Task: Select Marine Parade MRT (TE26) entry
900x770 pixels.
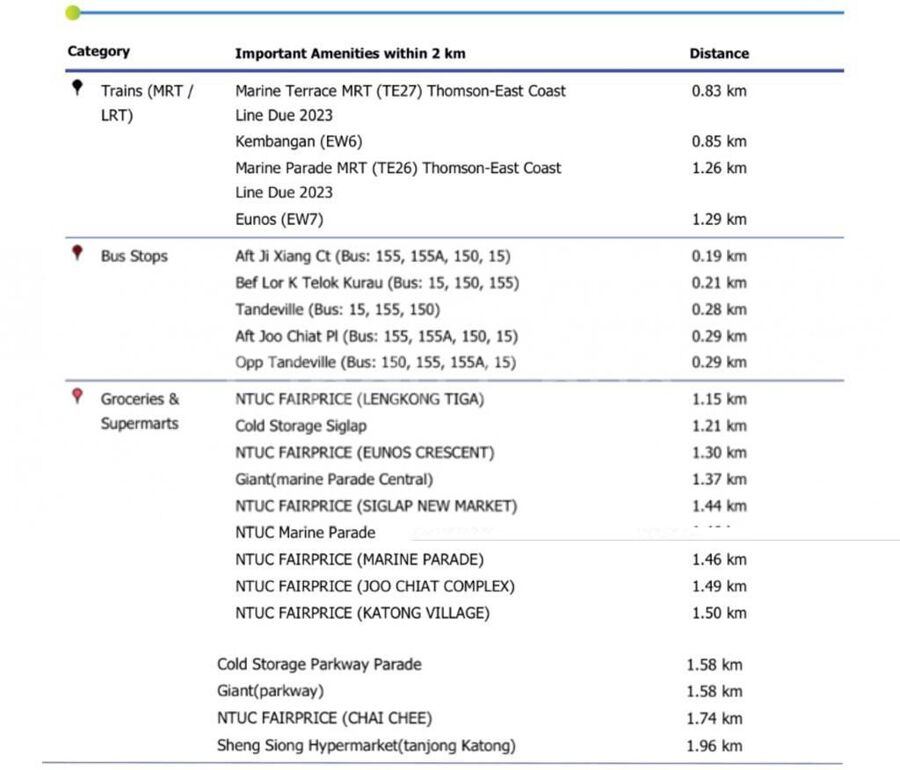Action: 398,169
